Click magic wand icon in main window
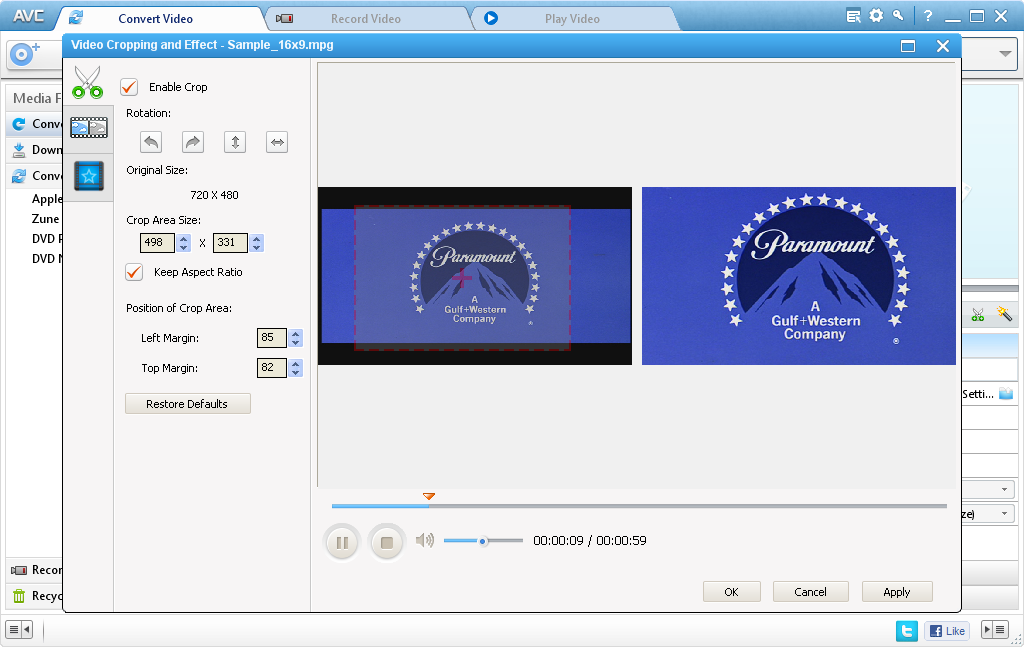The height and width of the screenshot is (647, 1024). pos(1004,314)
